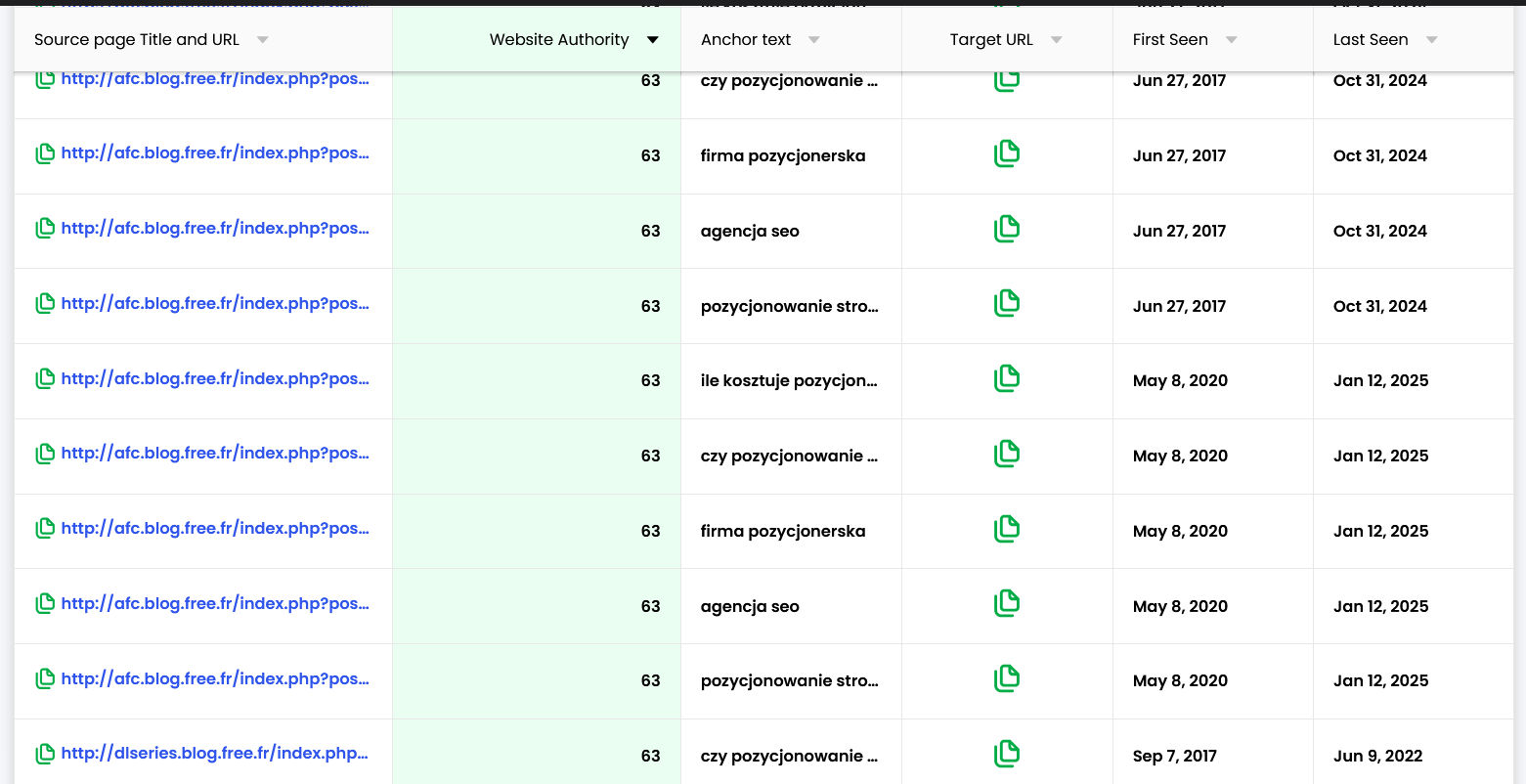
Task: Toggle Website Authority sort arrow
Action: (652, 40)
